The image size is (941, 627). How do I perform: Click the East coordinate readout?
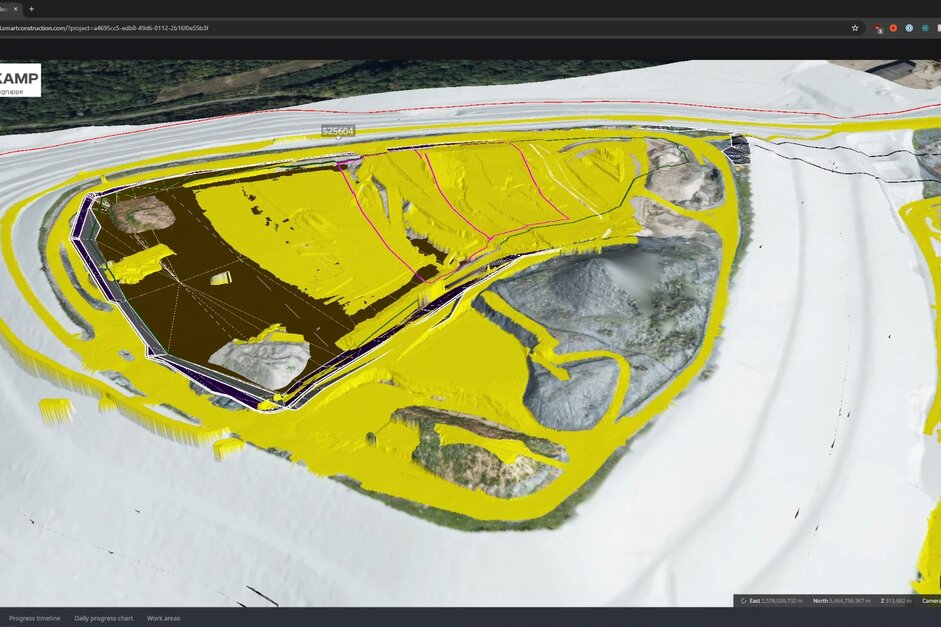point(775,601)
